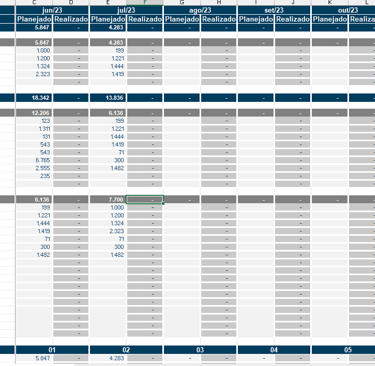Click the Planejado header under jul/23

pos(108,19)
